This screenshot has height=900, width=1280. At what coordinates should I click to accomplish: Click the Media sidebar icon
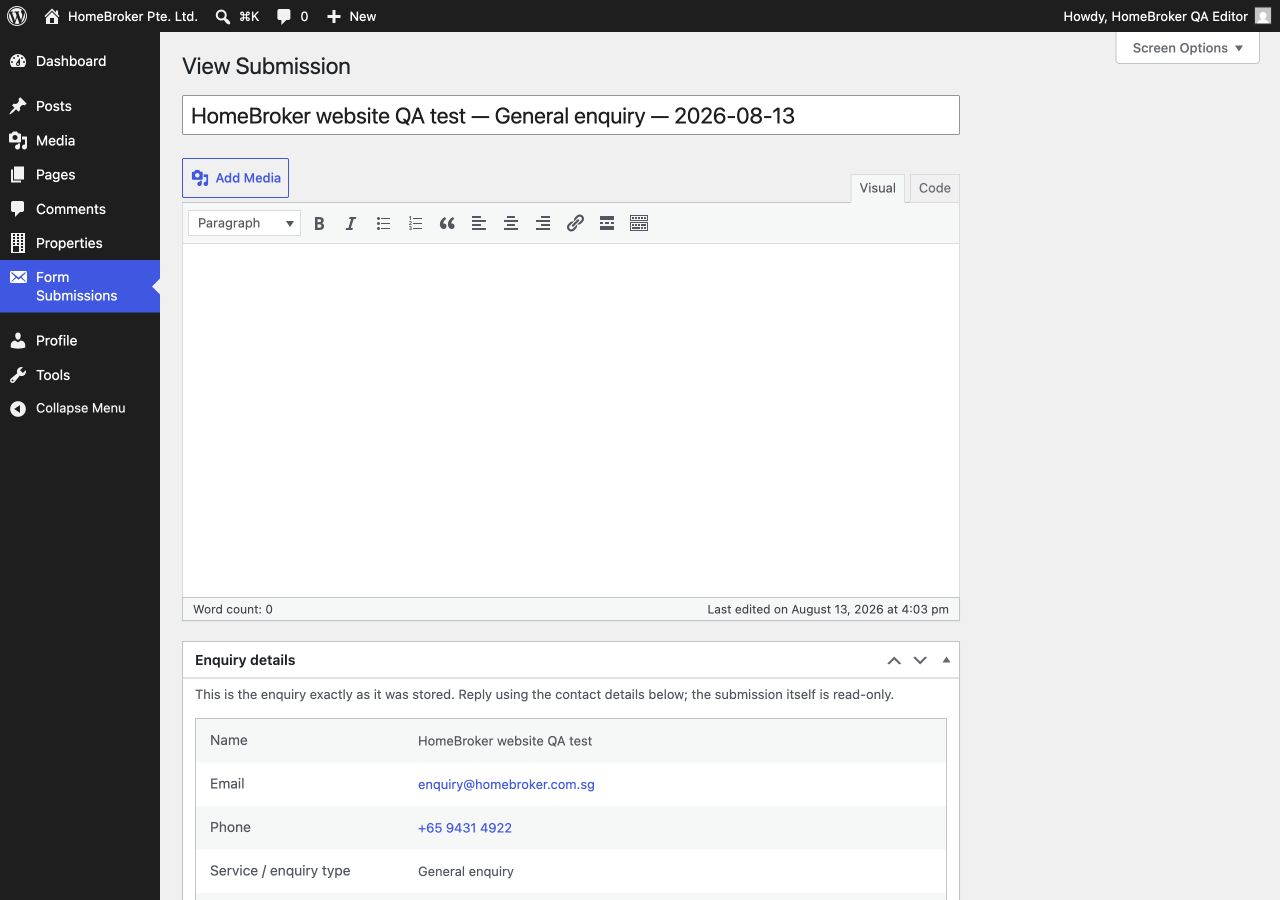[x=18, y=141]
